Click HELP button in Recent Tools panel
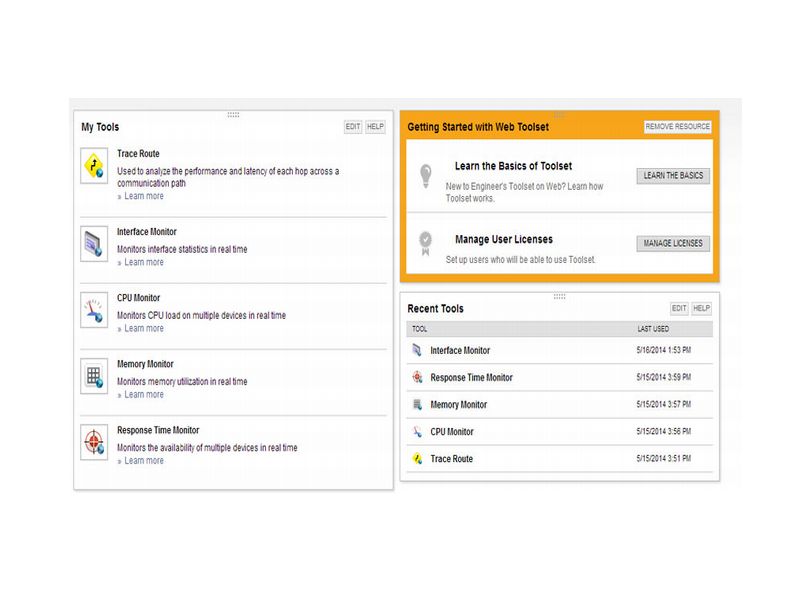This screenshot has width=800, height=600. coord(701,308)
